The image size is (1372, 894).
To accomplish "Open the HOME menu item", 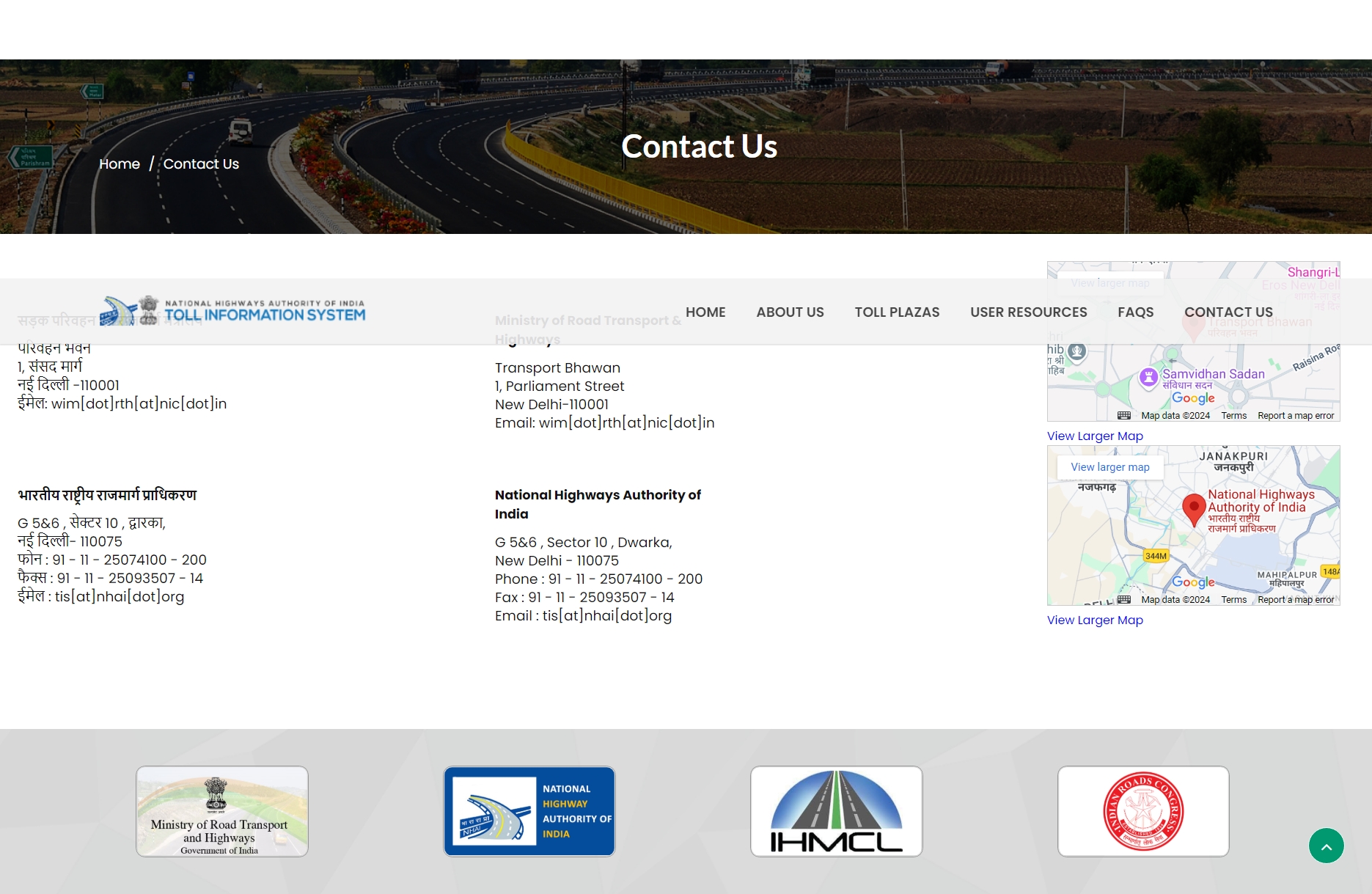I will [x=705, y=312].
